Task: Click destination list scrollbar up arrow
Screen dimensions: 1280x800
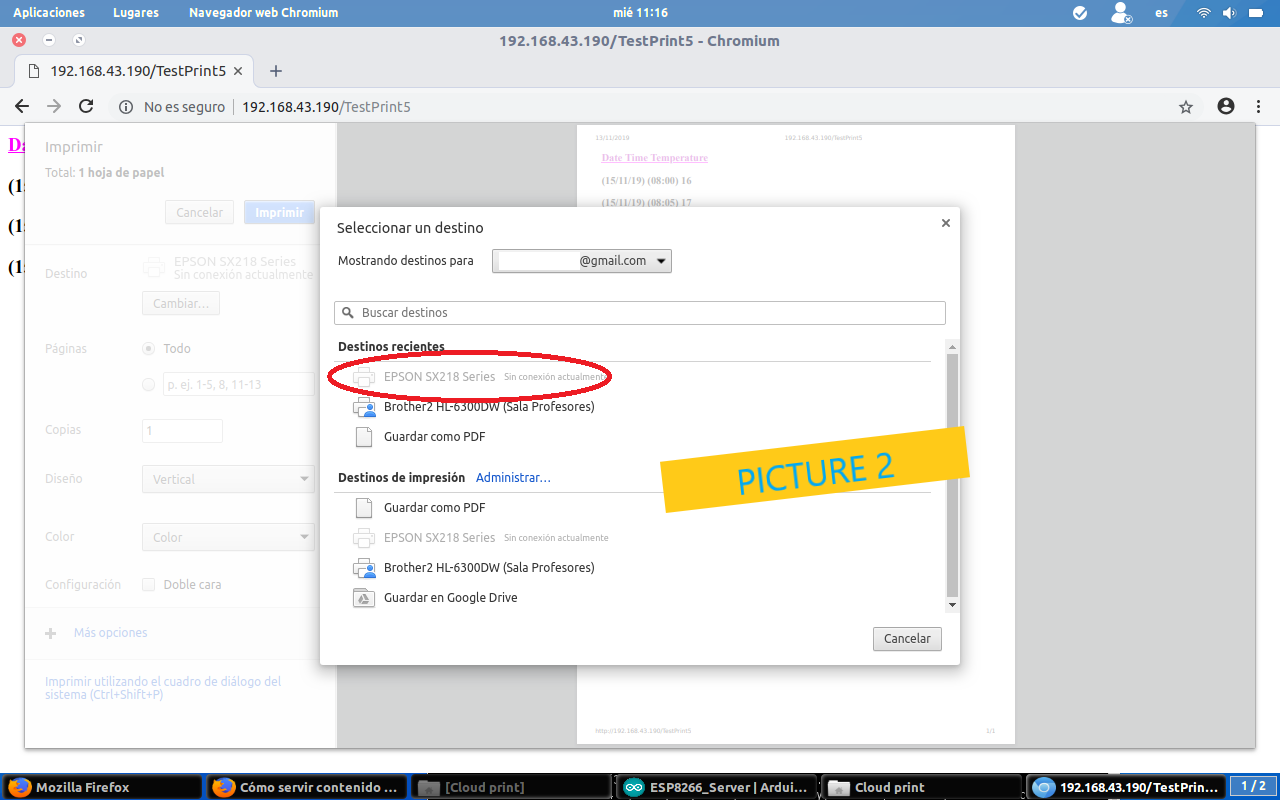Action: point(952,347)
